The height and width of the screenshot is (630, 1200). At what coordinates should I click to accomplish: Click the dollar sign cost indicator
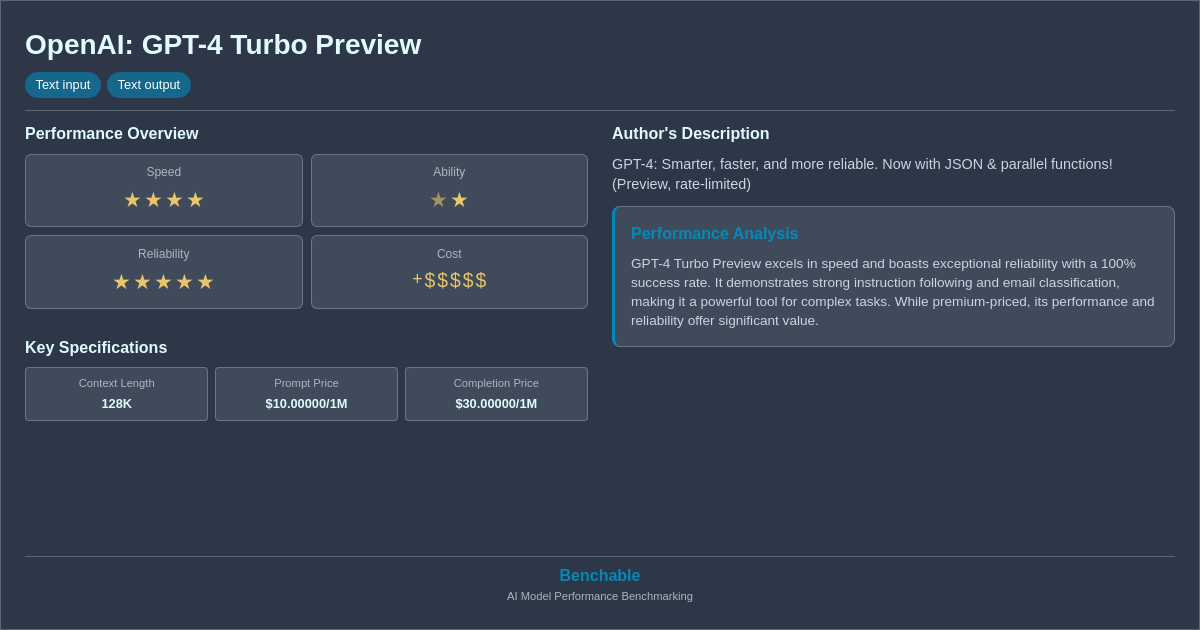point(455,280)
